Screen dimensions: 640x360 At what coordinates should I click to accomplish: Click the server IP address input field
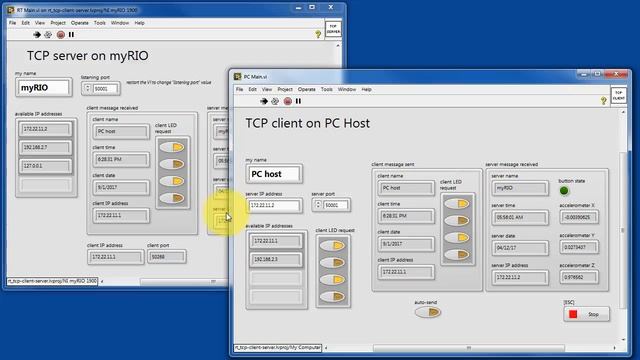[274, 205]
